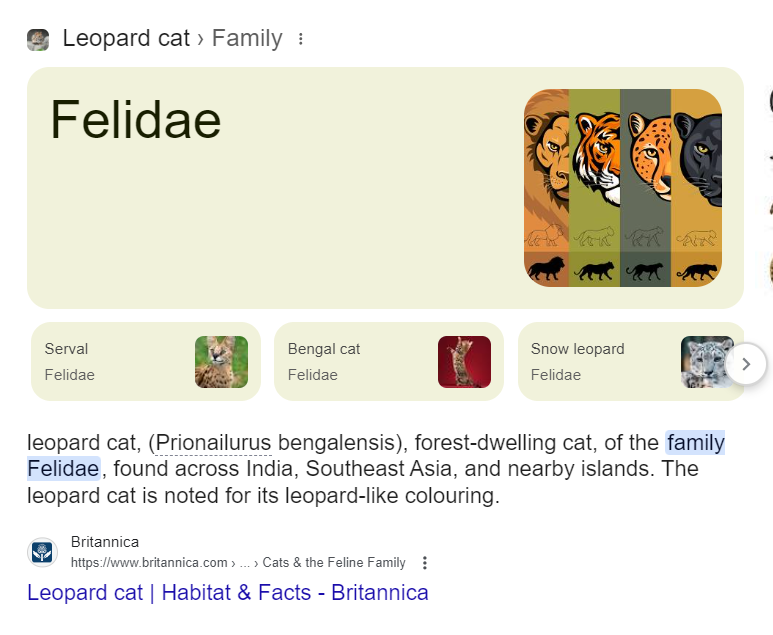Open three-dot menu next to Family breadcrumb
773x635 pixels.
pyautogui.click(x=301, y=39)
